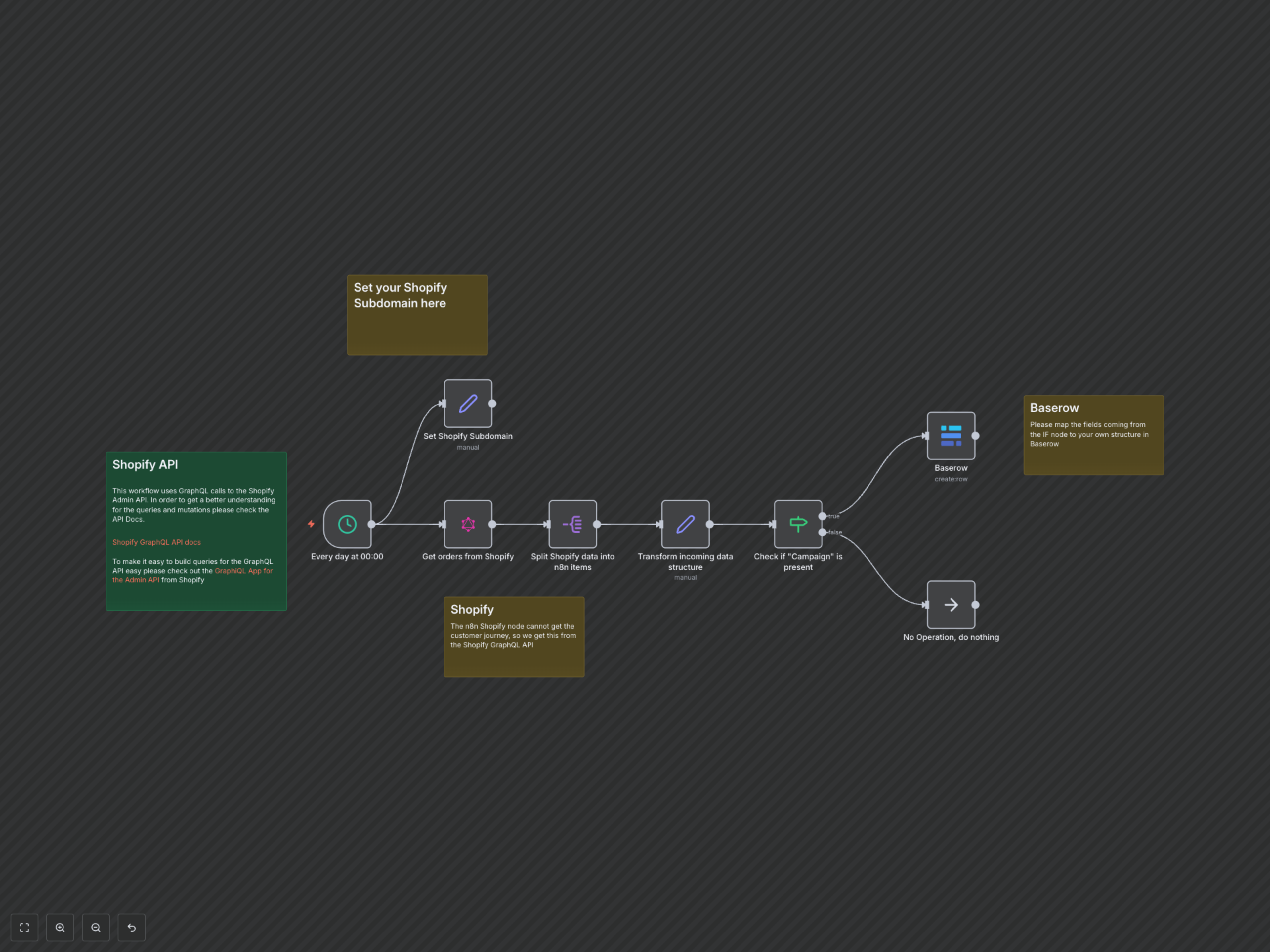Click the No Operation, do nothing node

tap(951, 604)
